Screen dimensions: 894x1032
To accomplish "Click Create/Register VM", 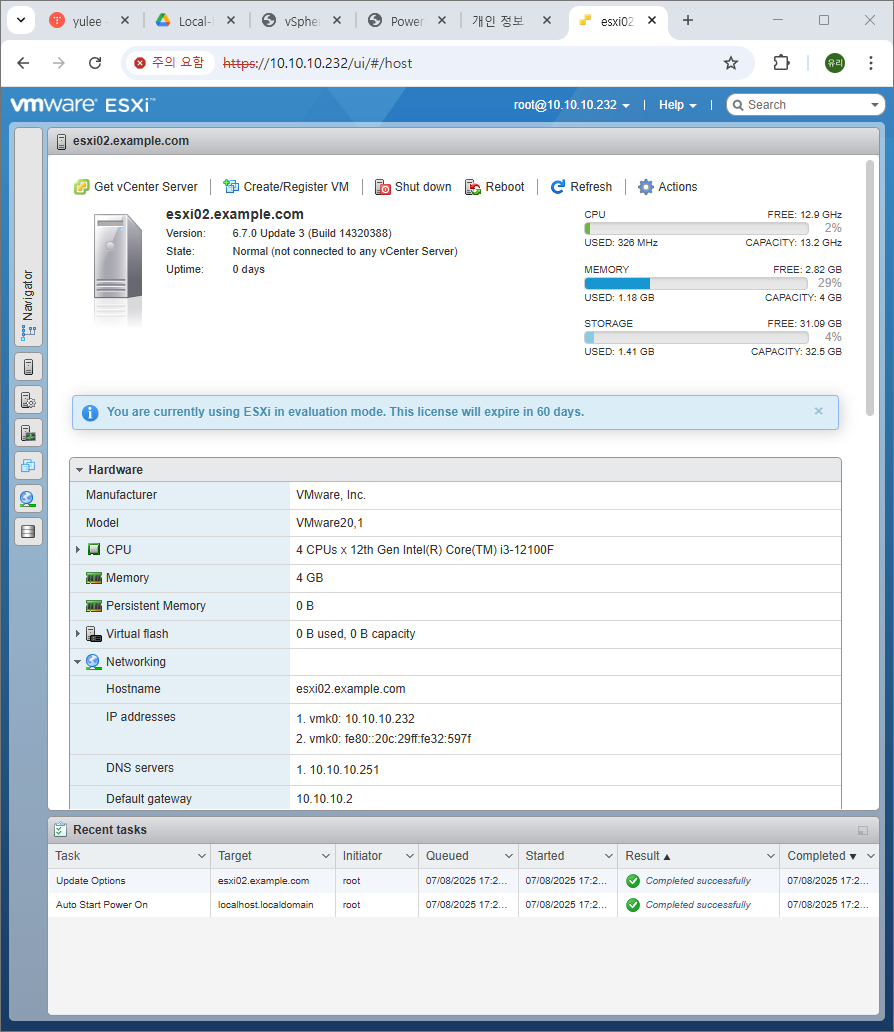I will click(286, 187).
